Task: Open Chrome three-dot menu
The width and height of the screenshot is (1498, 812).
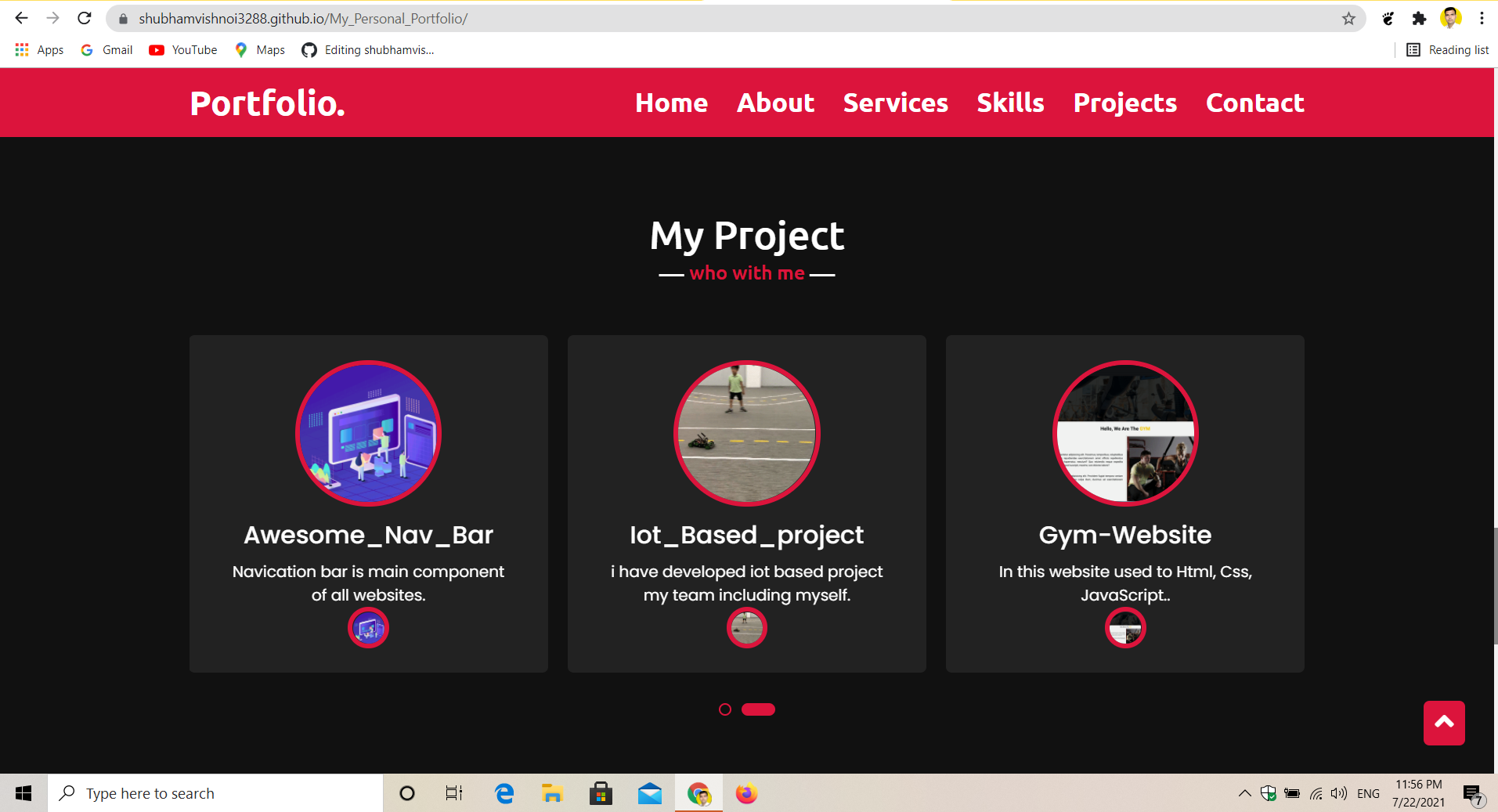Action: pos(1482,18)
